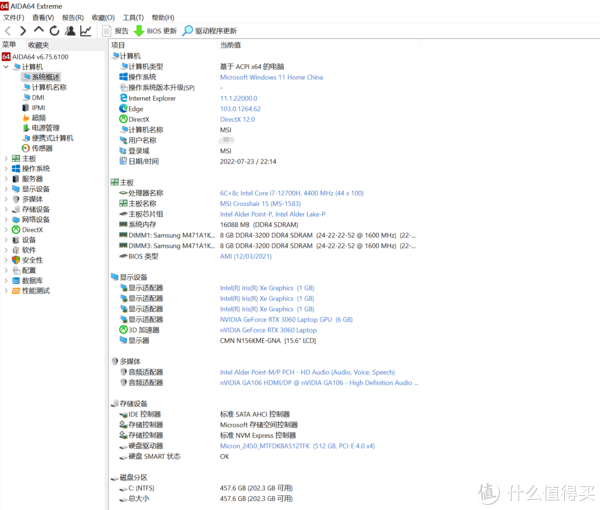Expand the 服务器 tree node

[x=6, y=179]
